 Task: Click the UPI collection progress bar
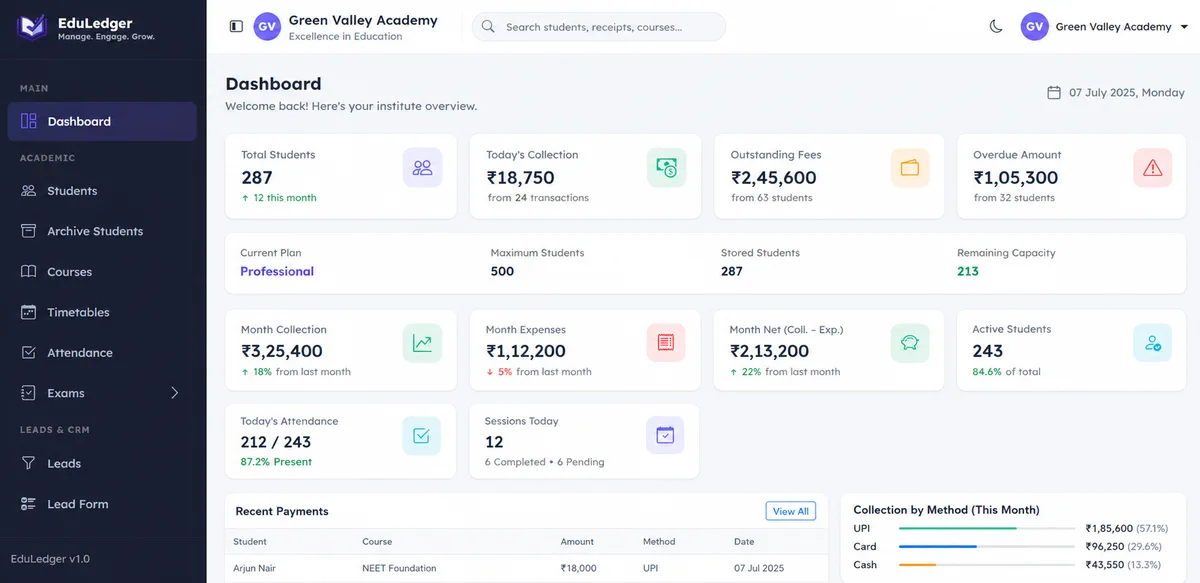click(986, 528)
